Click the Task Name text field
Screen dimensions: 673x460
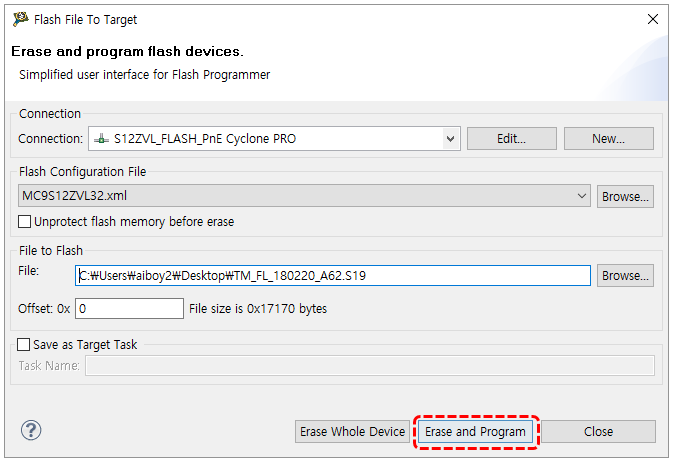pyautogui.click(x=369, y=366)
